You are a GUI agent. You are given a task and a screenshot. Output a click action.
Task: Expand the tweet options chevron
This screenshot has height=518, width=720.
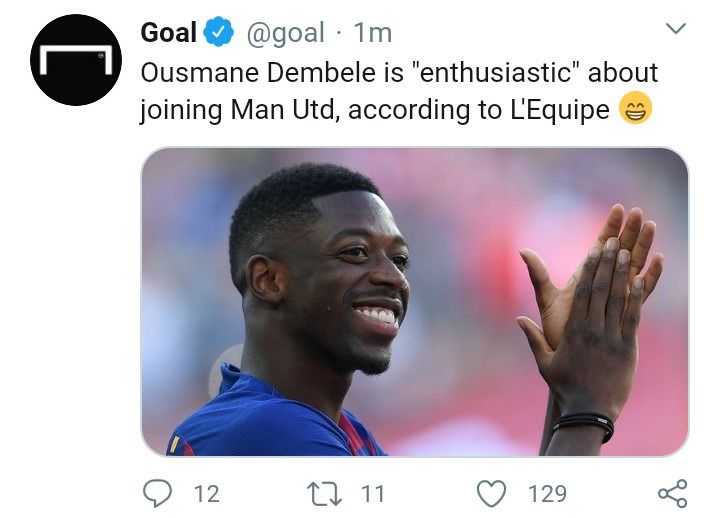click(676, 30)
